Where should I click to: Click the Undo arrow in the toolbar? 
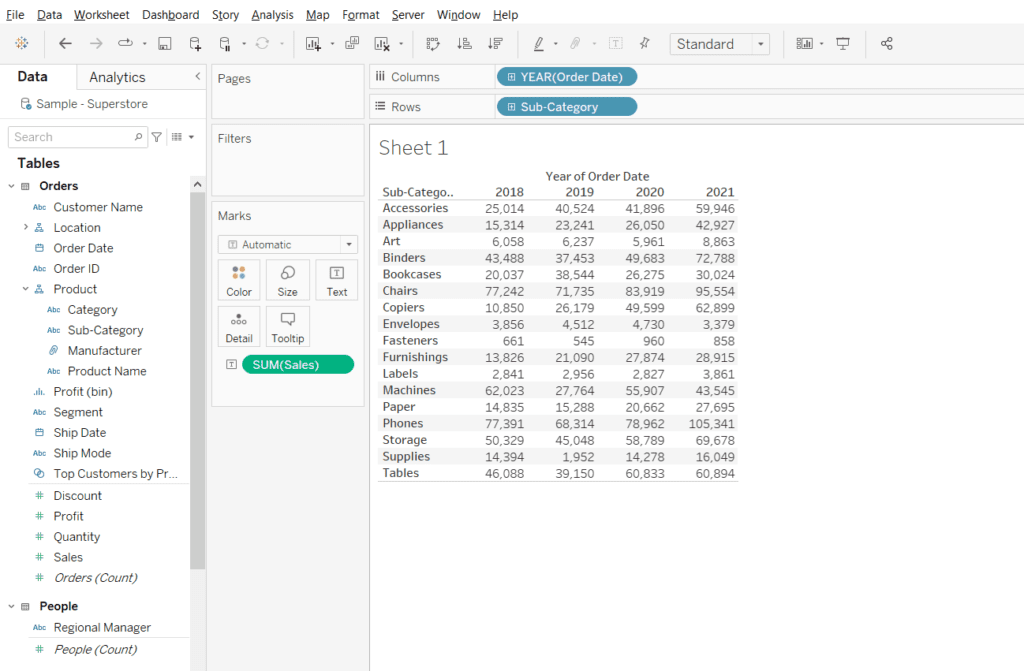[66, 44]
